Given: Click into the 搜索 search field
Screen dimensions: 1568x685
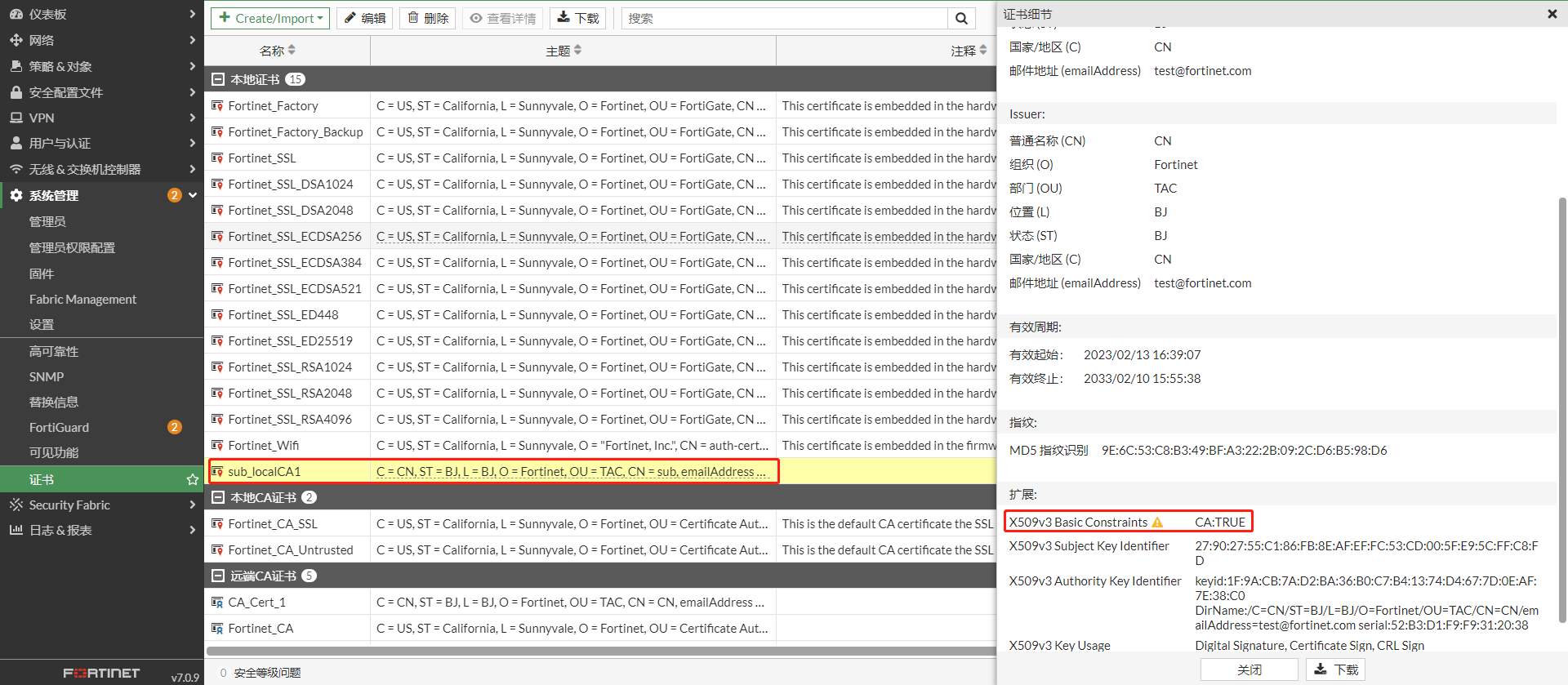Looking at the screenshot, I should 784,18.
